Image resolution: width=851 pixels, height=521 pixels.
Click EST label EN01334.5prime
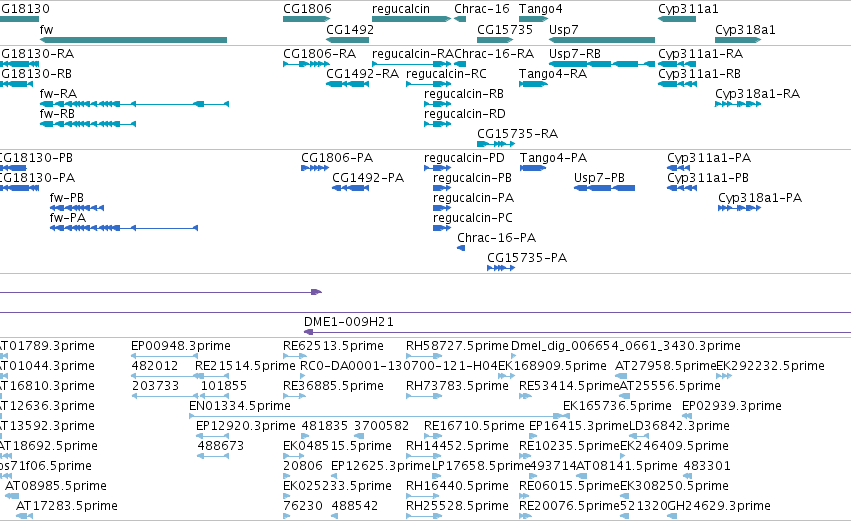click(240, 406)
